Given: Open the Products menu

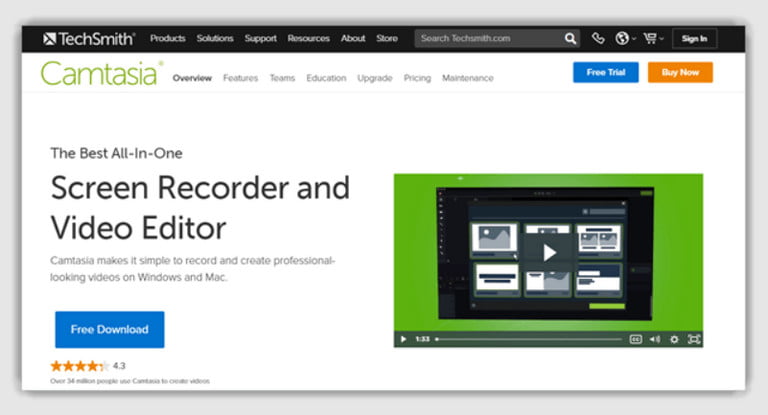Looking at the screenshot, I should pyautogui.click(x=168, y=39).
